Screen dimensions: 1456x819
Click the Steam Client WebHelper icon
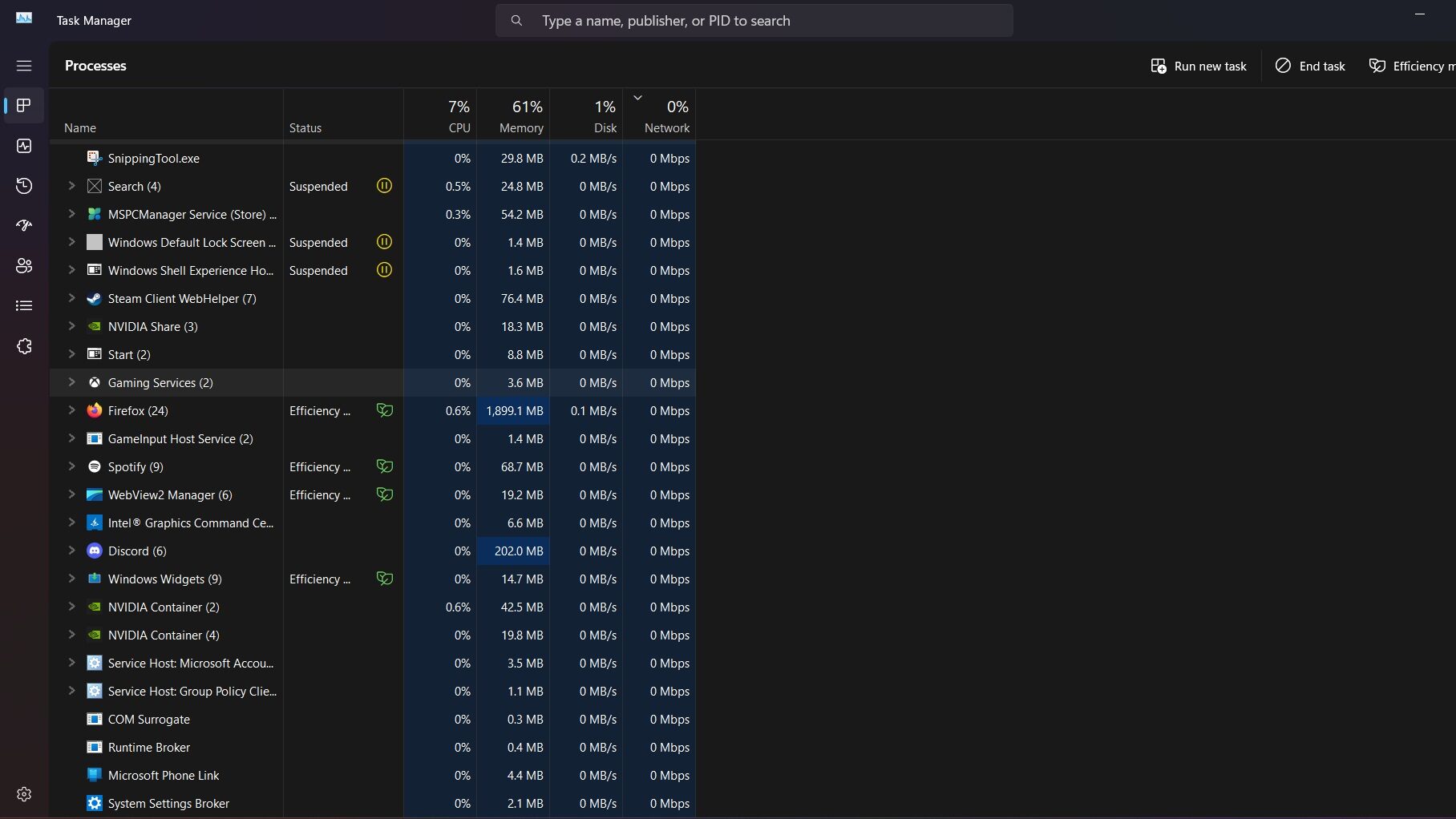tap(95, 298)
